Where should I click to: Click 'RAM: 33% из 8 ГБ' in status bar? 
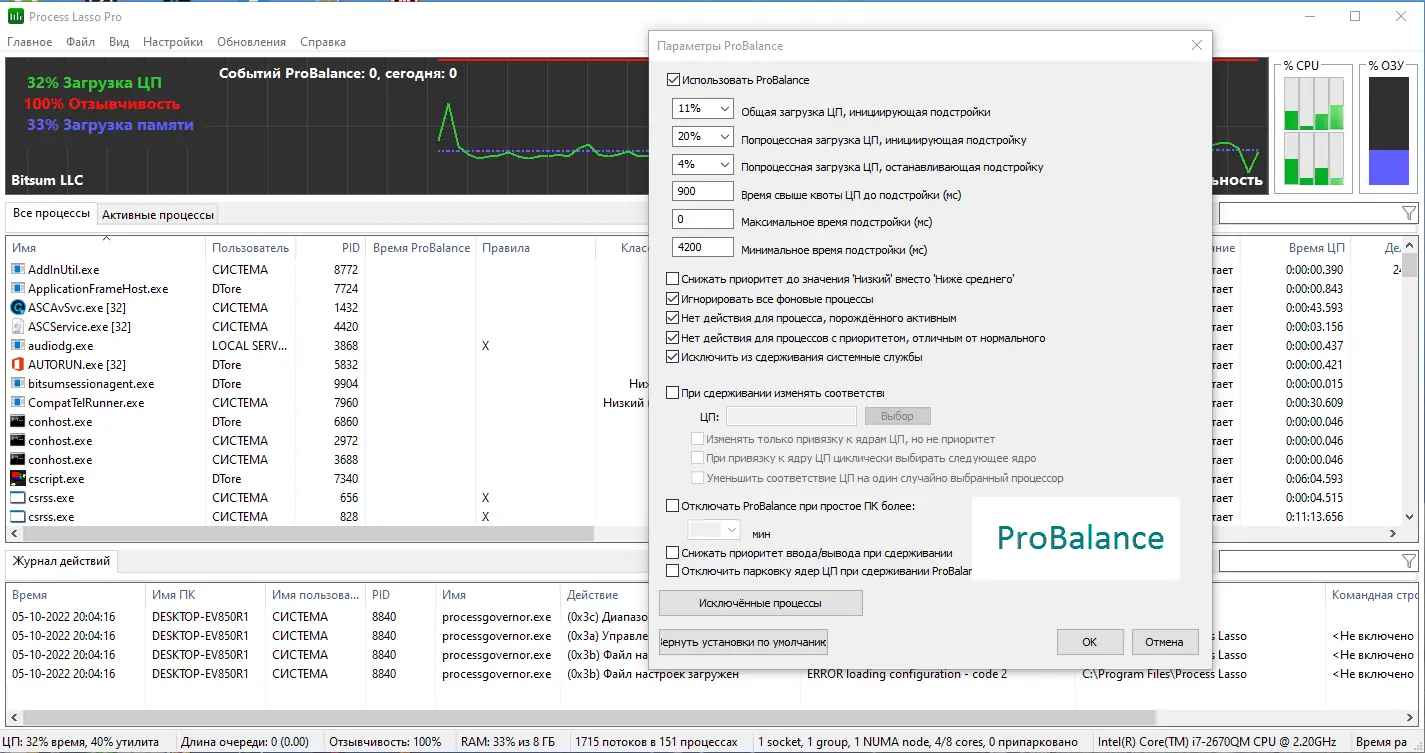[509, 742]
